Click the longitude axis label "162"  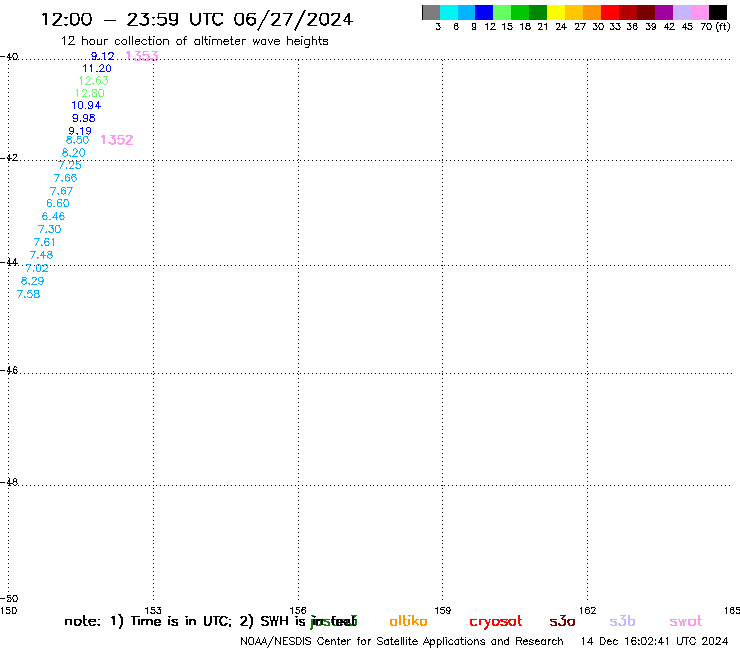click(x=588, y=611)
